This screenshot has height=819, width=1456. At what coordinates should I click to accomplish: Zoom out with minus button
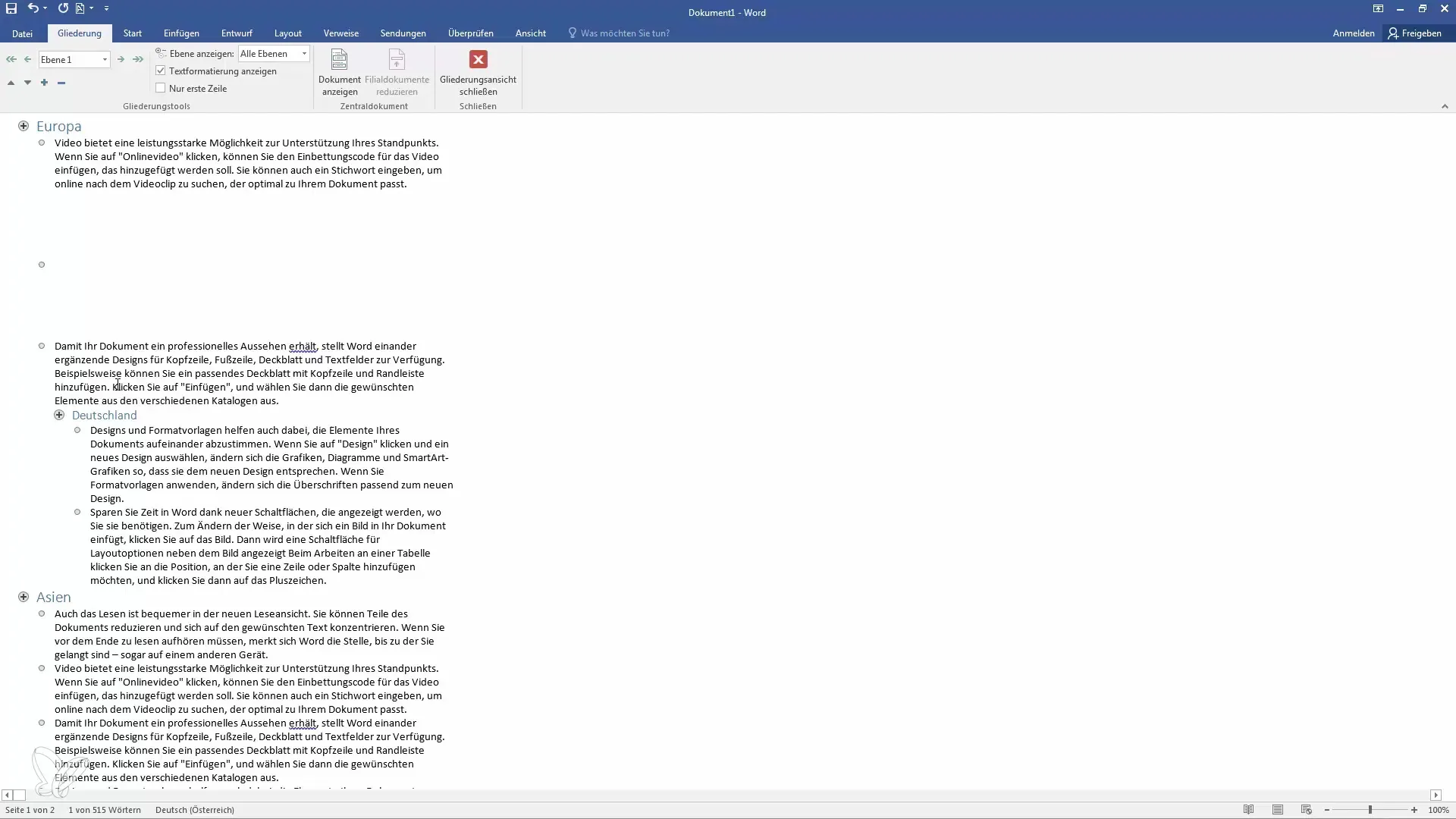coord(1327,810)
